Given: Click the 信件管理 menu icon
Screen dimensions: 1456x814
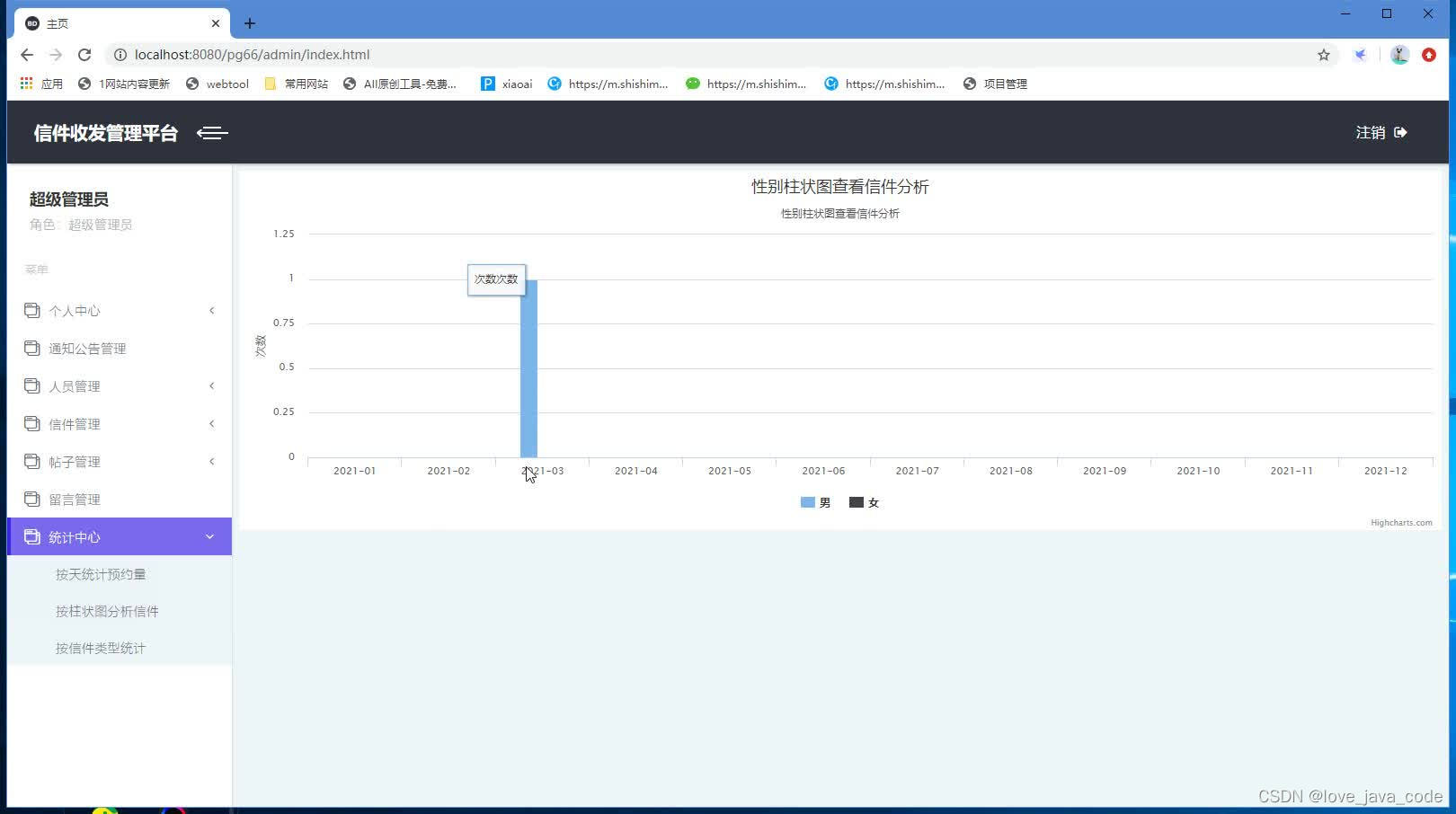Looking at the screenshot, I should pyautogui.click(x=32, y=423).
